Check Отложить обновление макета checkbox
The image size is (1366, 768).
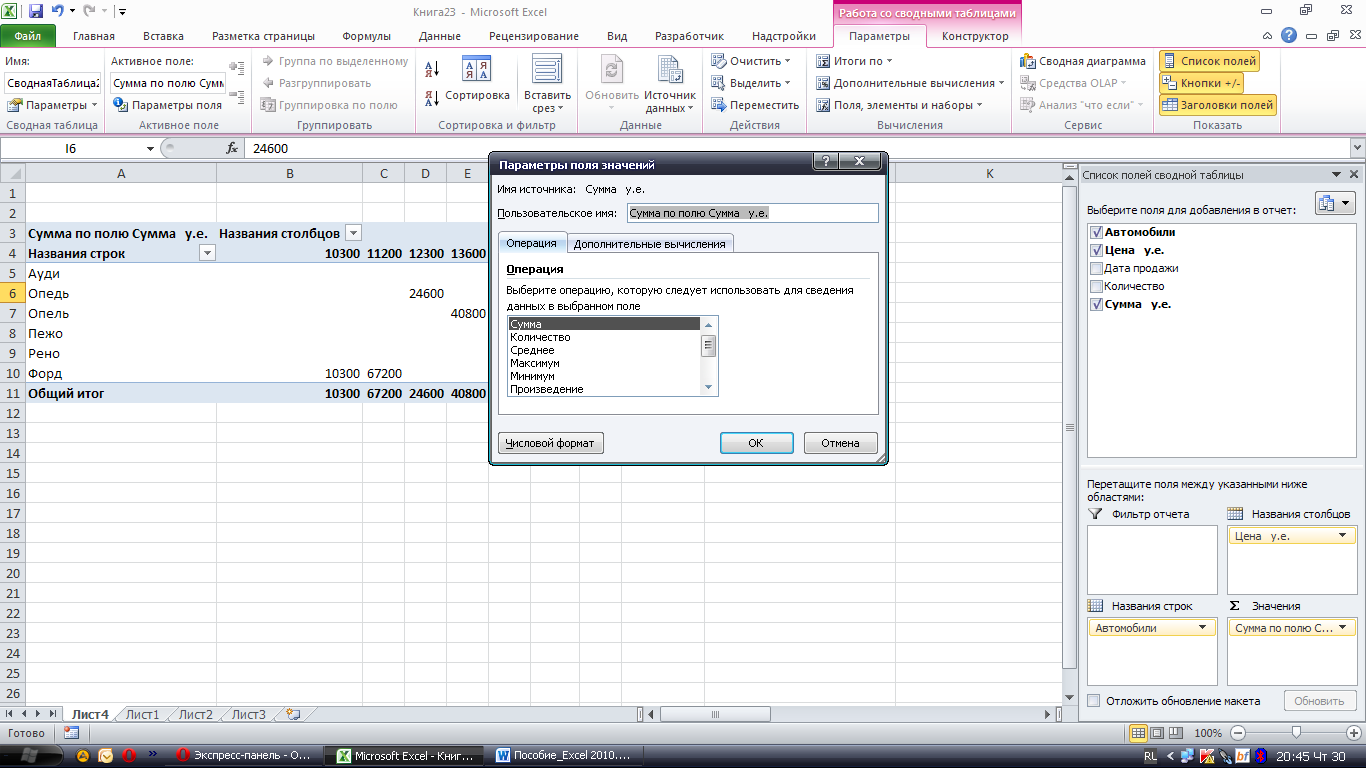pos(1094,701)
